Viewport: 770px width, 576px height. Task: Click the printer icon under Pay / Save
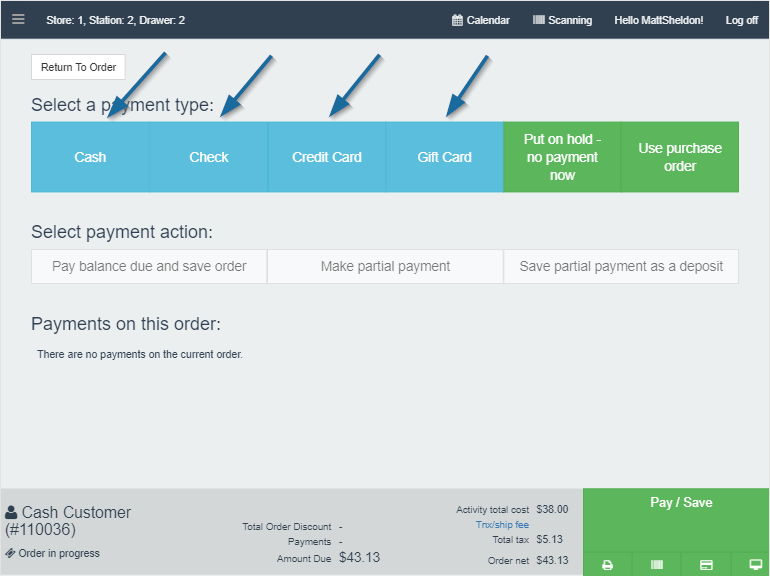pos(607,565)
